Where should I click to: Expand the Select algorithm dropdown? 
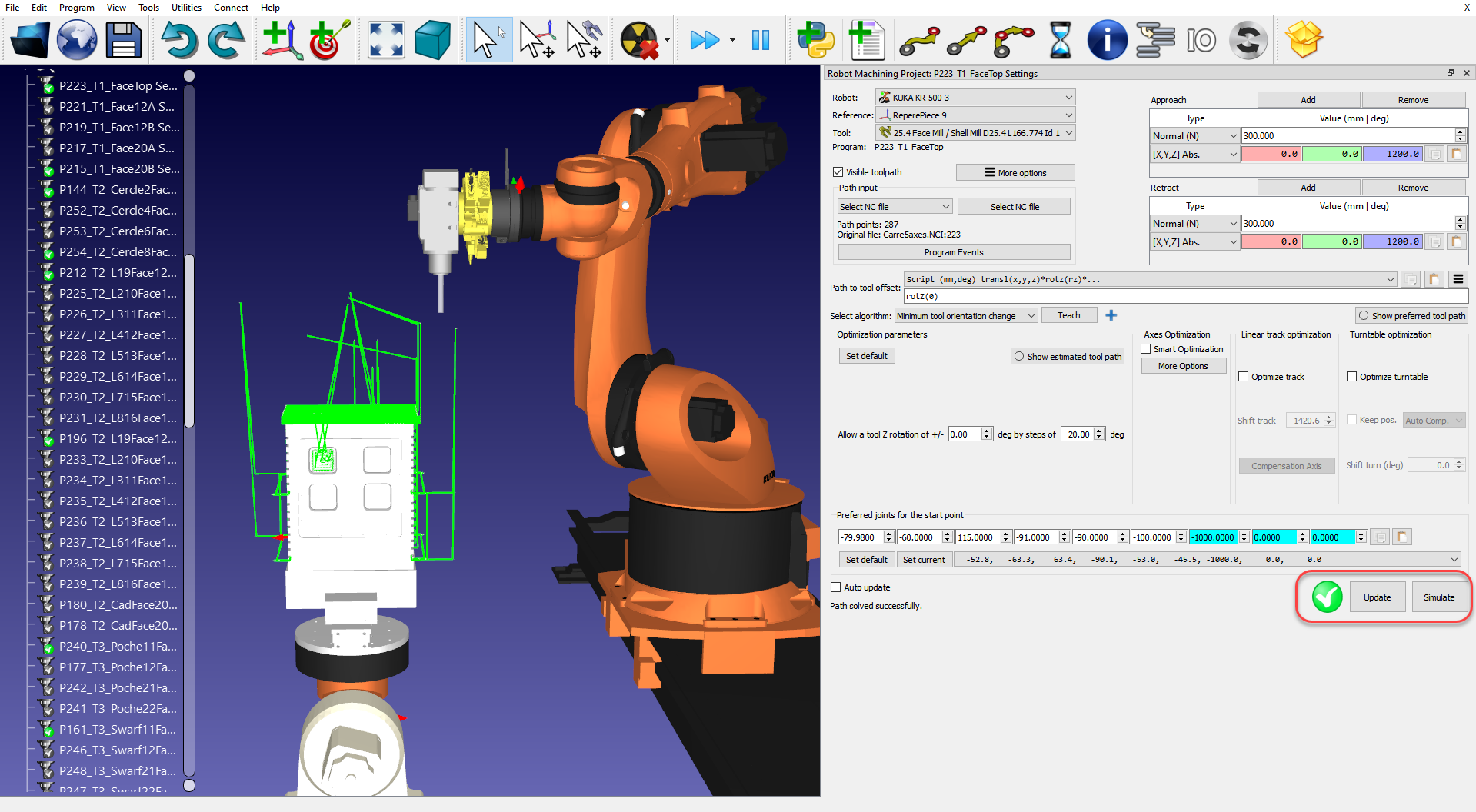965,316
